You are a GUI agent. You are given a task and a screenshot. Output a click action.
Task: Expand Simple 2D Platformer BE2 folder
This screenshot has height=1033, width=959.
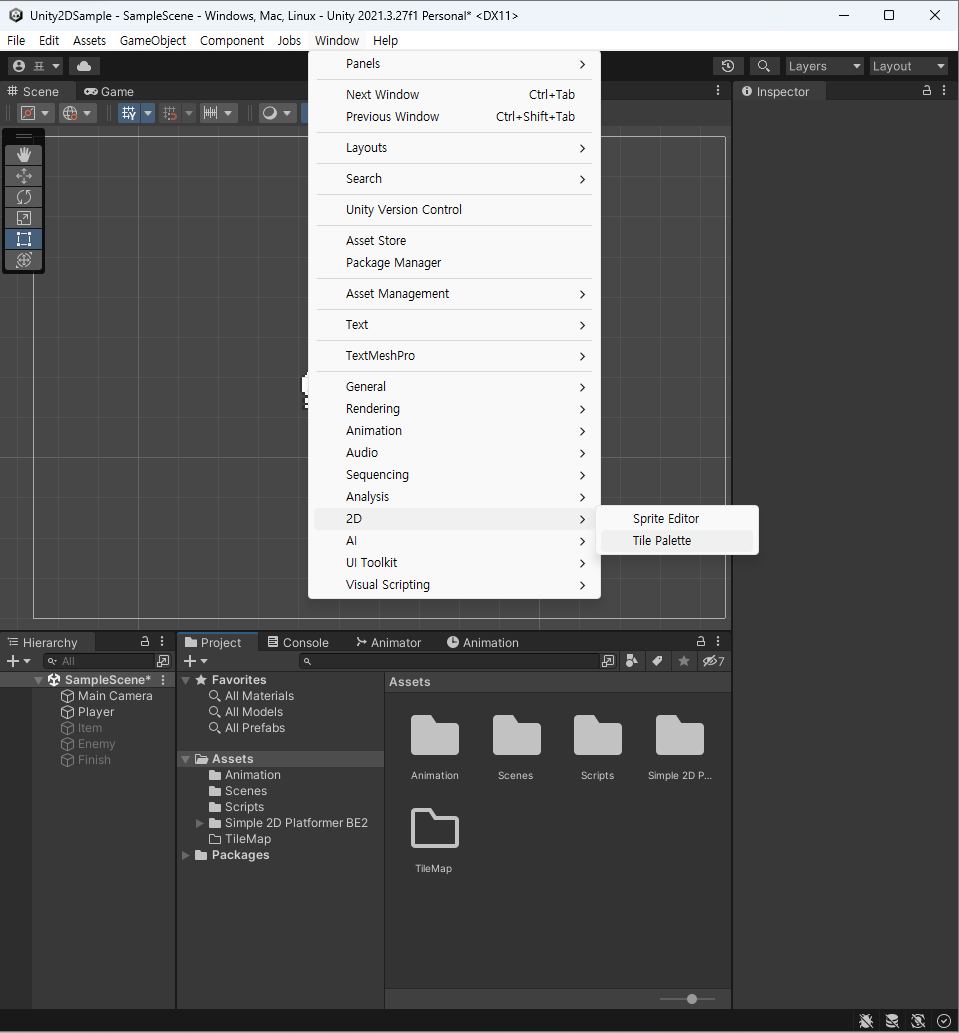pos(200,824)
